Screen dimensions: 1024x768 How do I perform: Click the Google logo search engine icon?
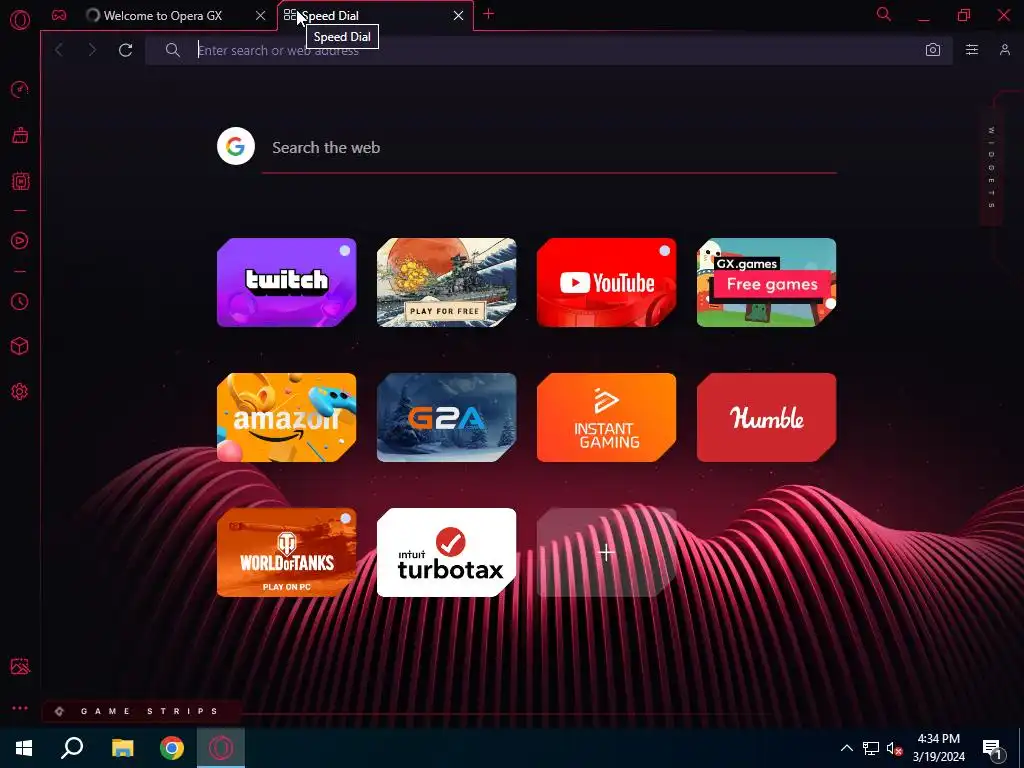coord(236,146)
